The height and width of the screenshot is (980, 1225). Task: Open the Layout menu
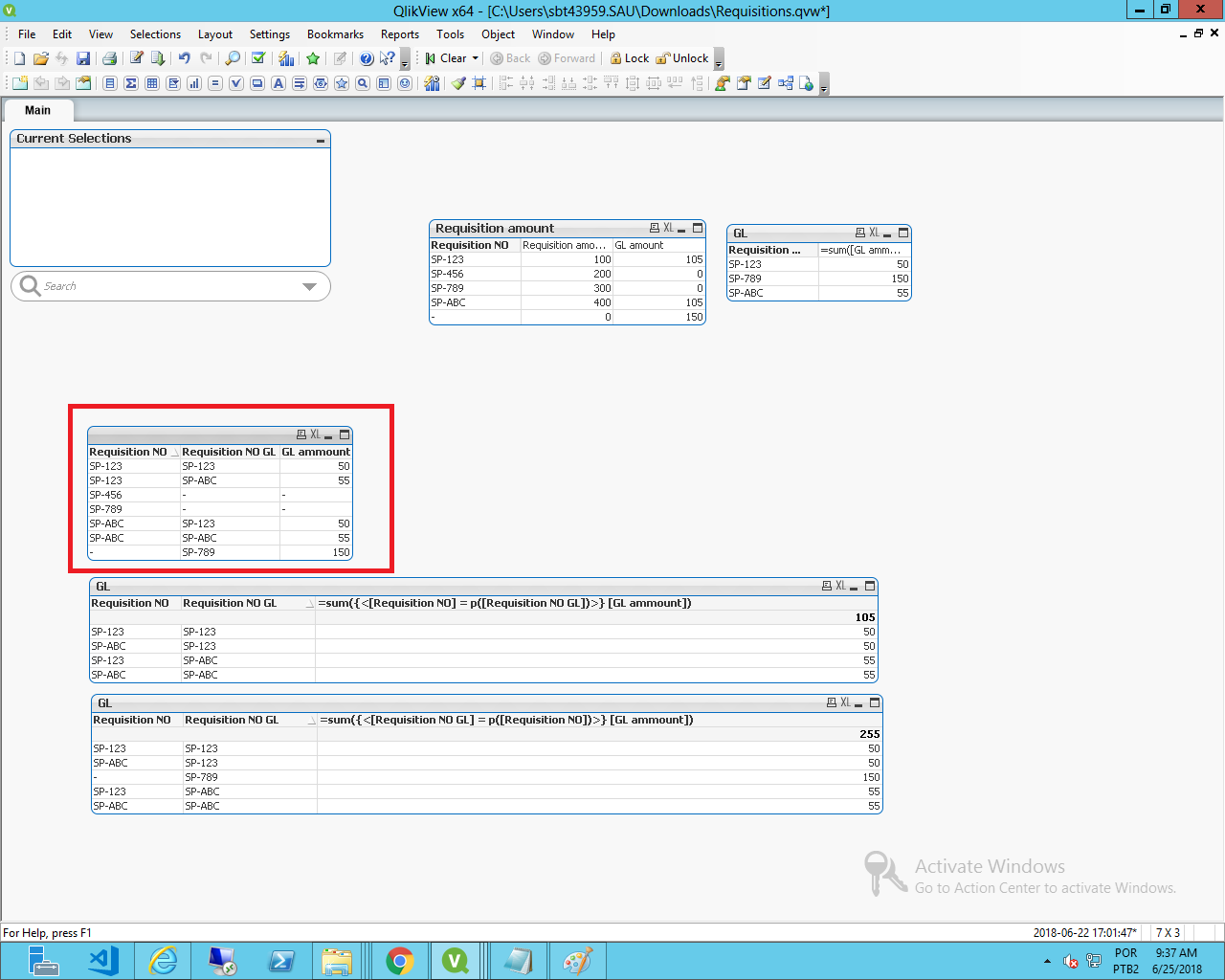[215, 34]
